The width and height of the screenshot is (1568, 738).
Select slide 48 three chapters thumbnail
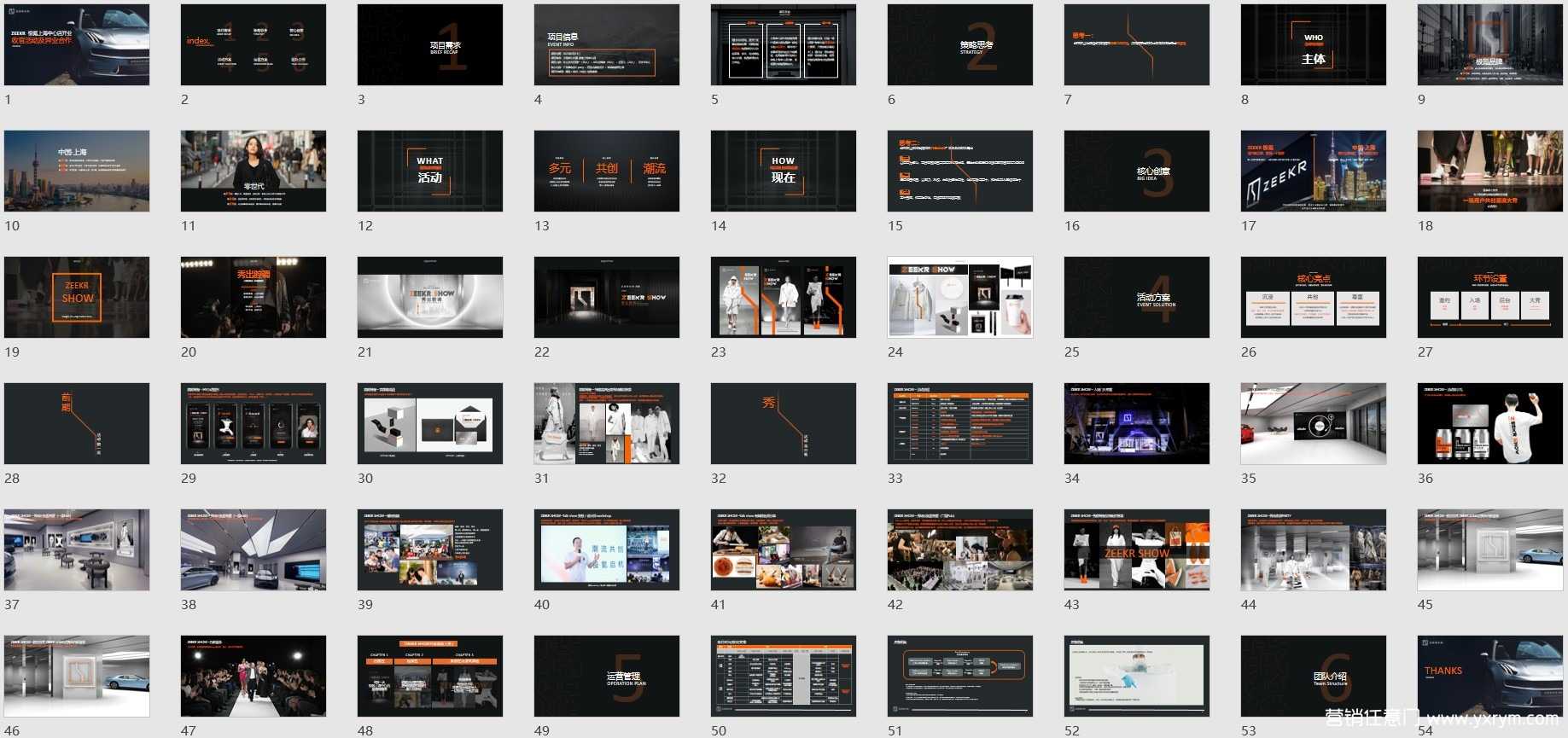(x=430, y=676)
